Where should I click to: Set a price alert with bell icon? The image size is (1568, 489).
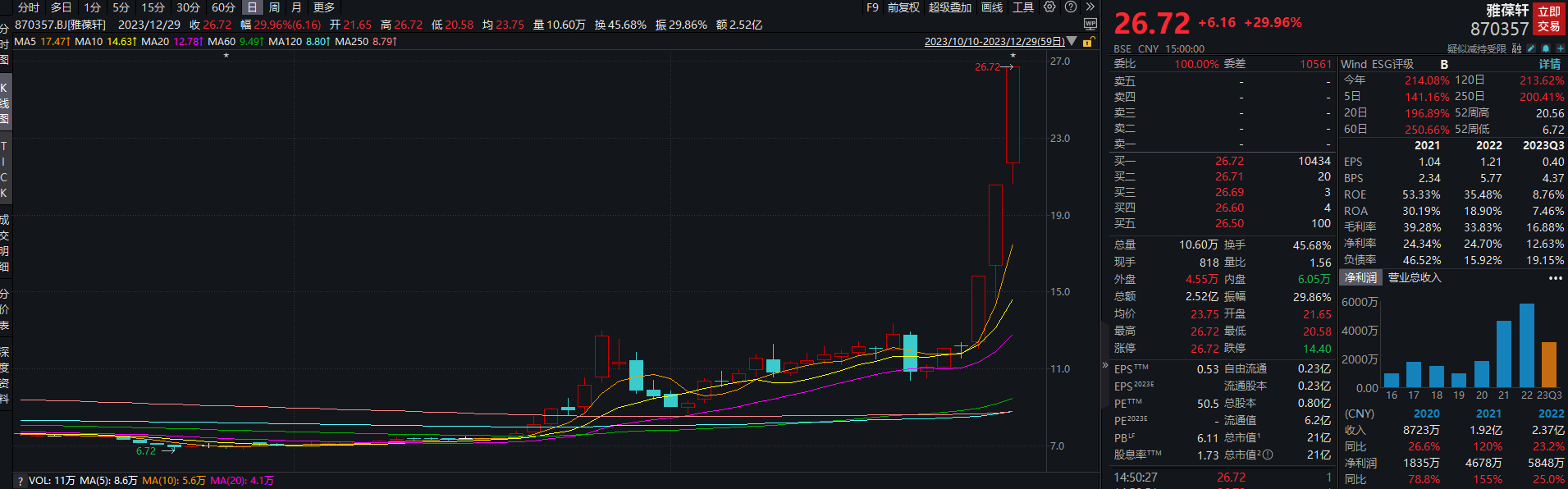1546,49
